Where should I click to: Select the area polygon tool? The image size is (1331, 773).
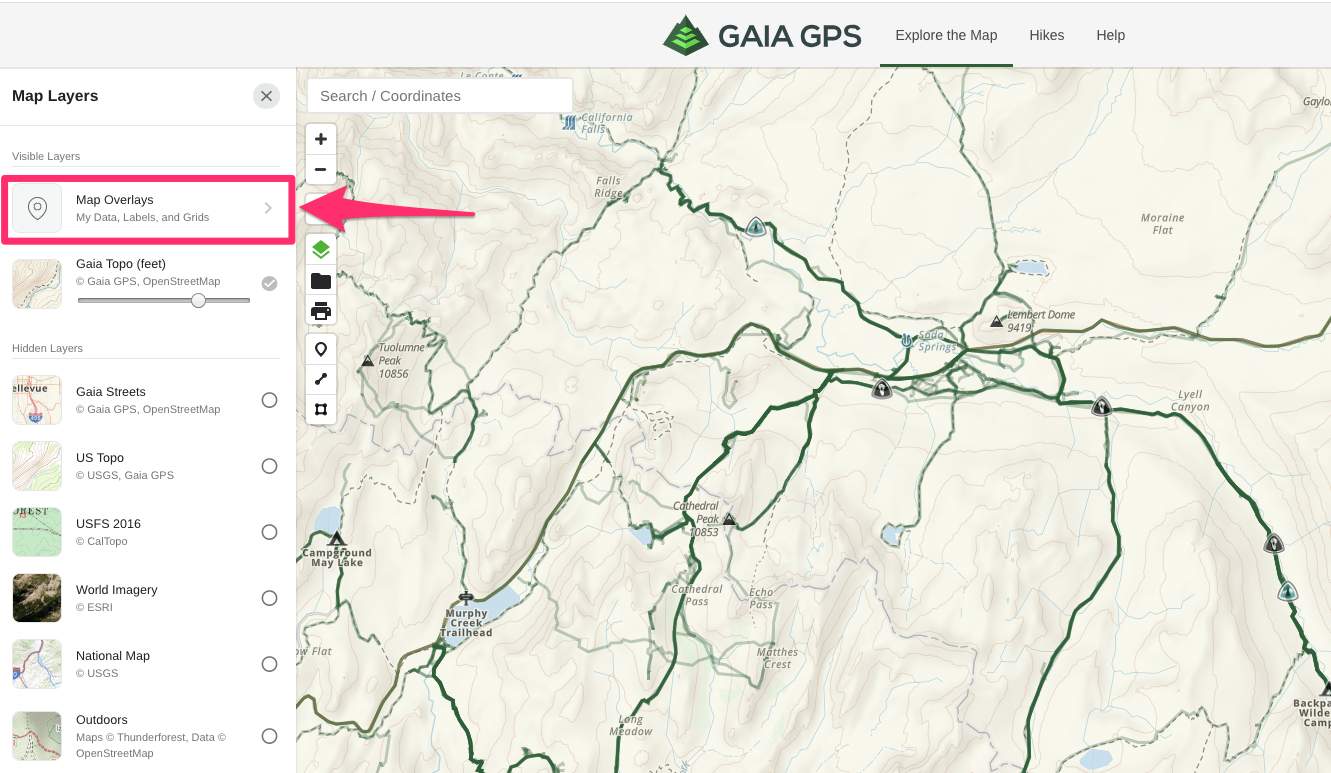pyautogui.click(x=321, y=409)
